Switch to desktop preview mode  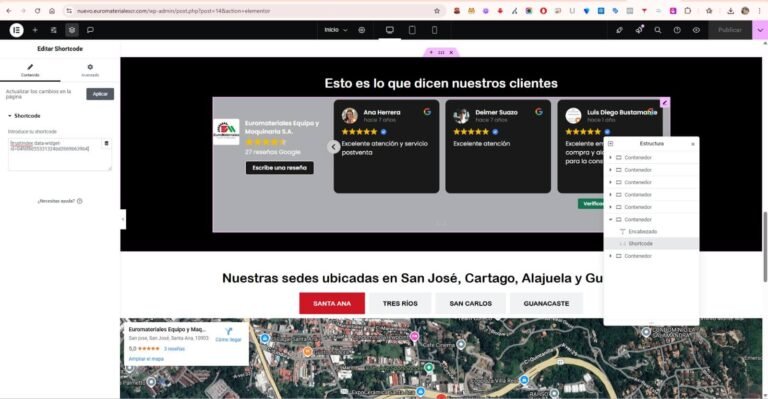click(x=390, y=30)
